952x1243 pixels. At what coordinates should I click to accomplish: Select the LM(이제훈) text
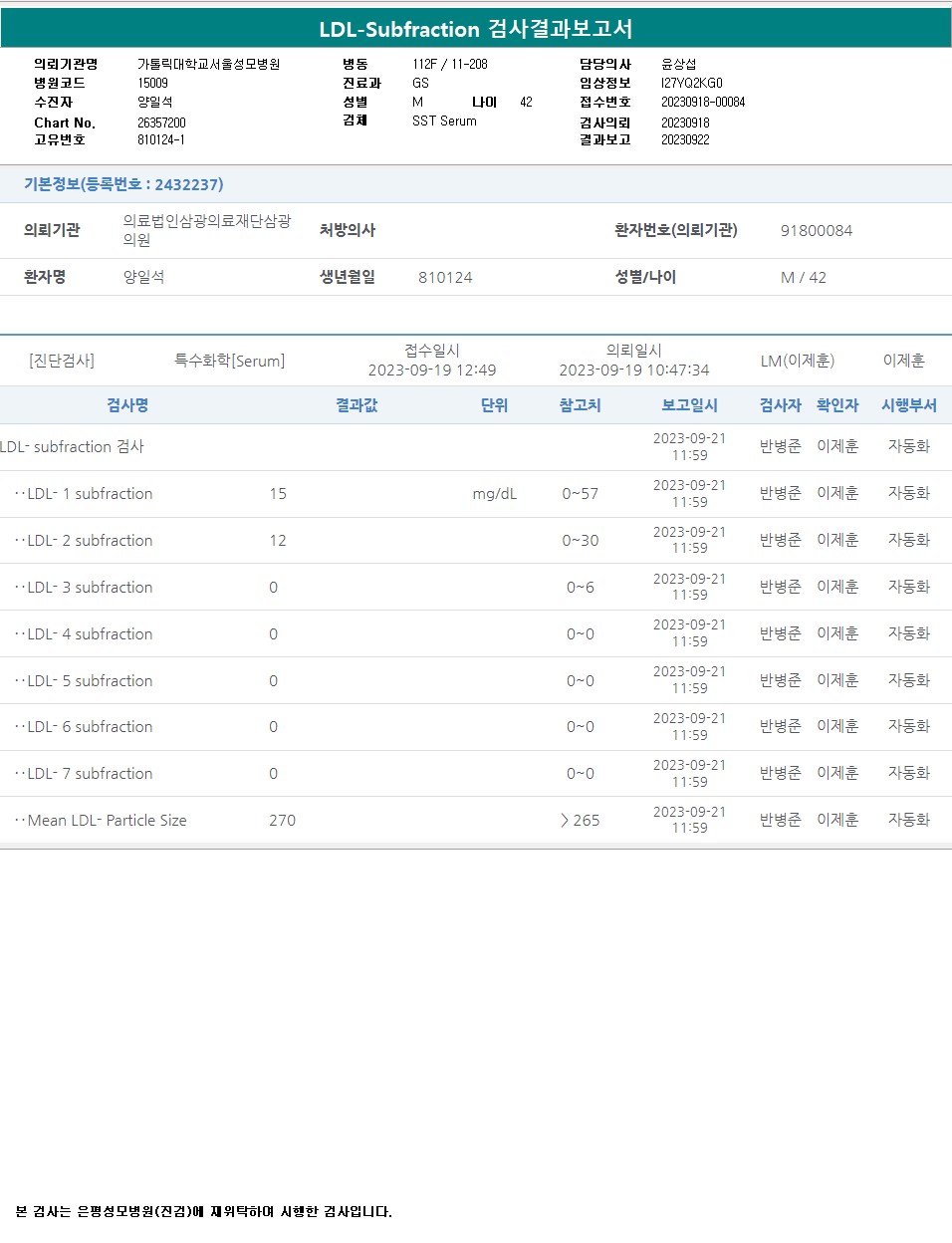pos(797,361)
